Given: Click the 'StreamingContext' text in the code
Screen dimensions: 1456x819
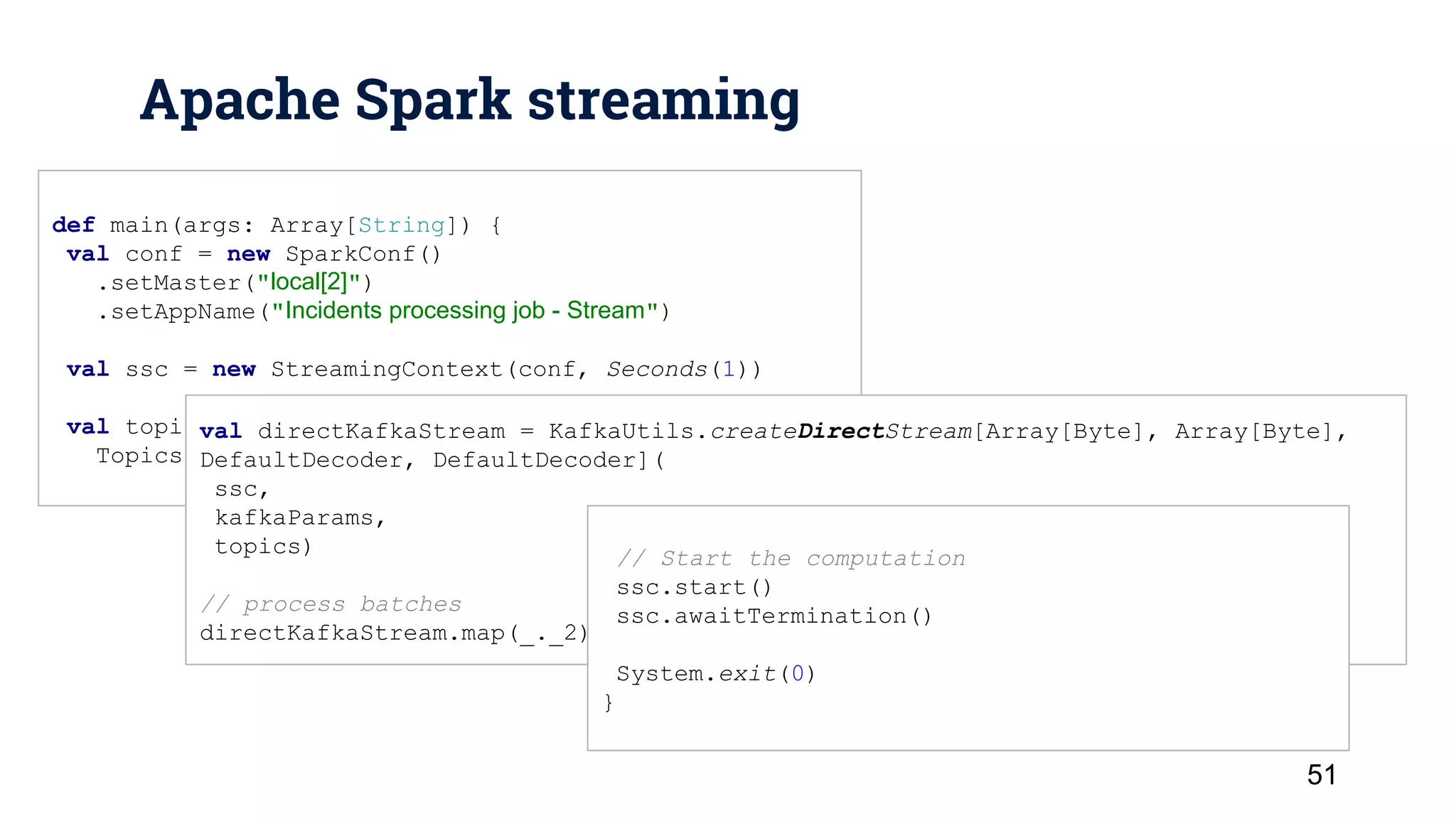Looking at the screenshot, I should 387,370.
